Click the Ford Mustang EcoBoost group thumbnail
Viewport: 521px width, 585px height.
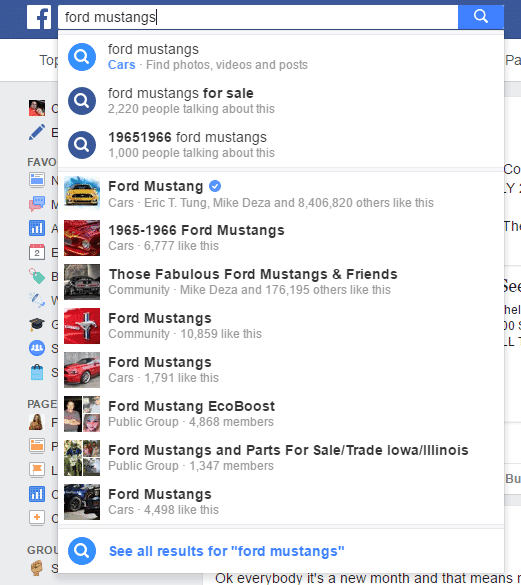[82, 414]
